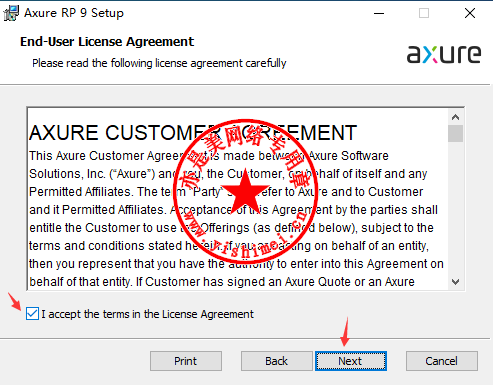Screen dimensions: 493x385
Task: Click inside the license agreement text box
Action: click(x=238, y=199)
